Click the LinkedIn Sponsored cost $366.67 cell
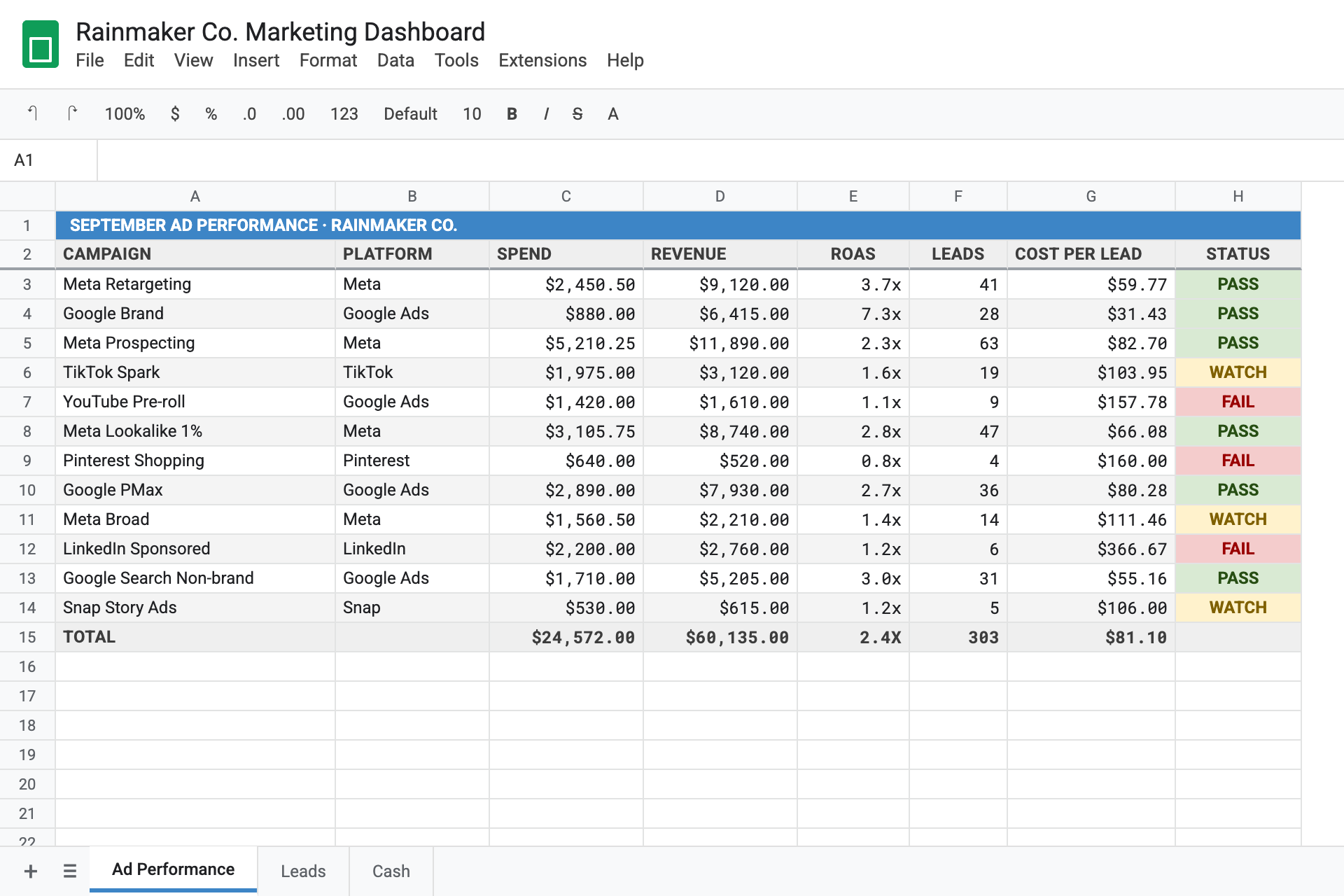Viewport: 1344px width, 896px height. coord(1091,549)
